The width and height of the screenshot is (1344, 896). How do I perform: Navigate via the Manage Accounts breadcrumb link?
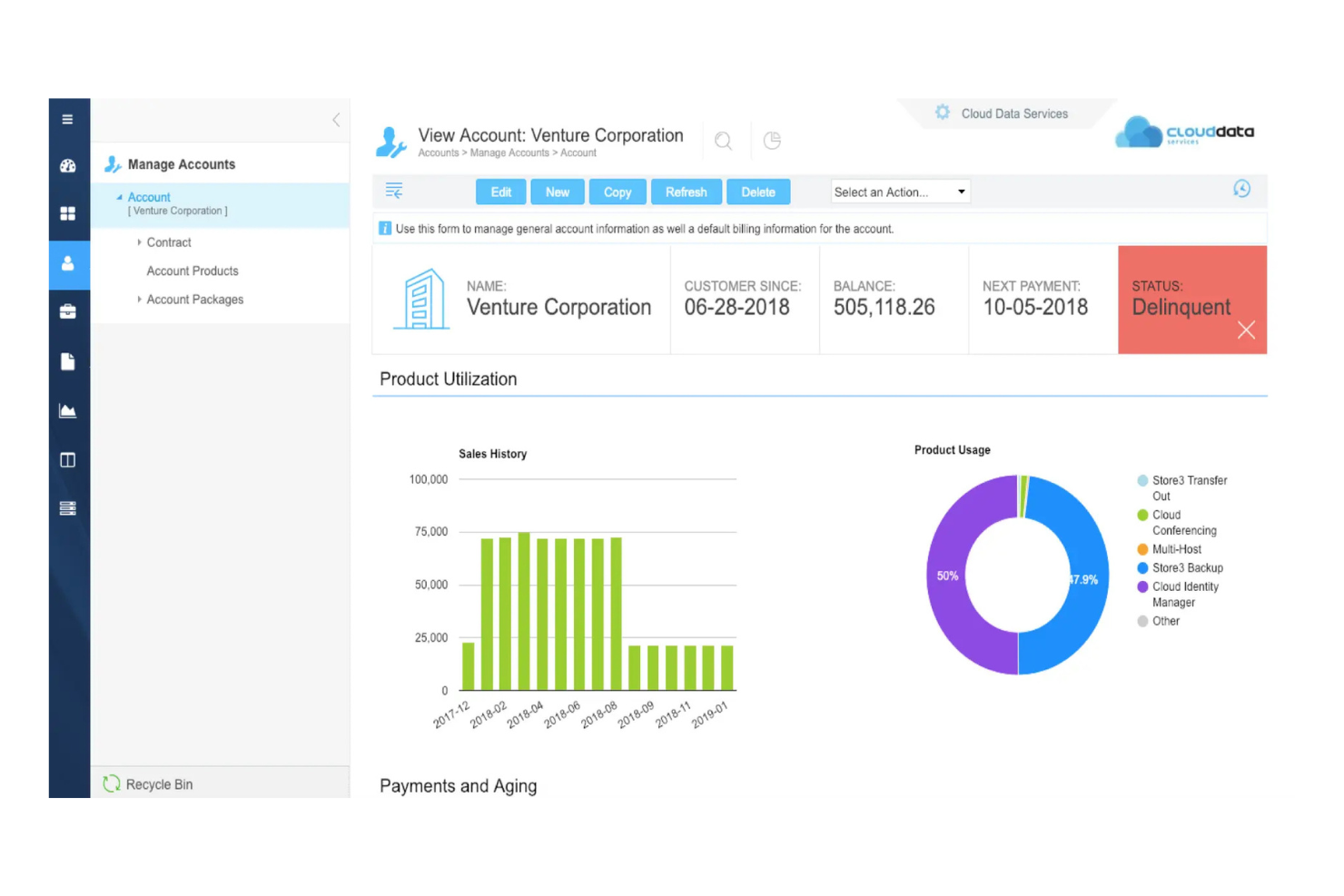pyautogui.click(x=509, y=153)
